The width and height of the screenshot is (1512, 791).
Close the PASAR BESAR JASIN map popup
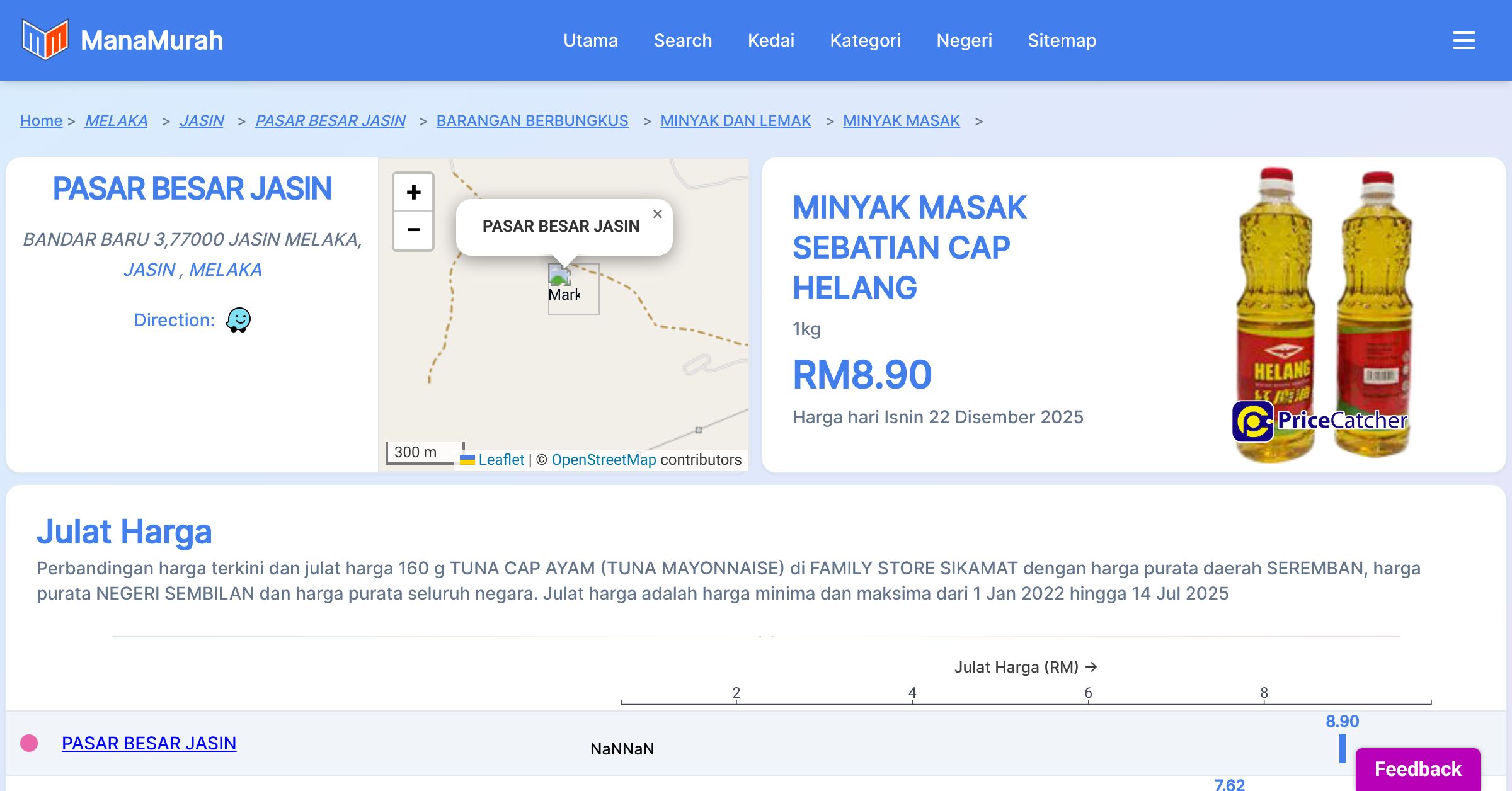click(657, 214)
